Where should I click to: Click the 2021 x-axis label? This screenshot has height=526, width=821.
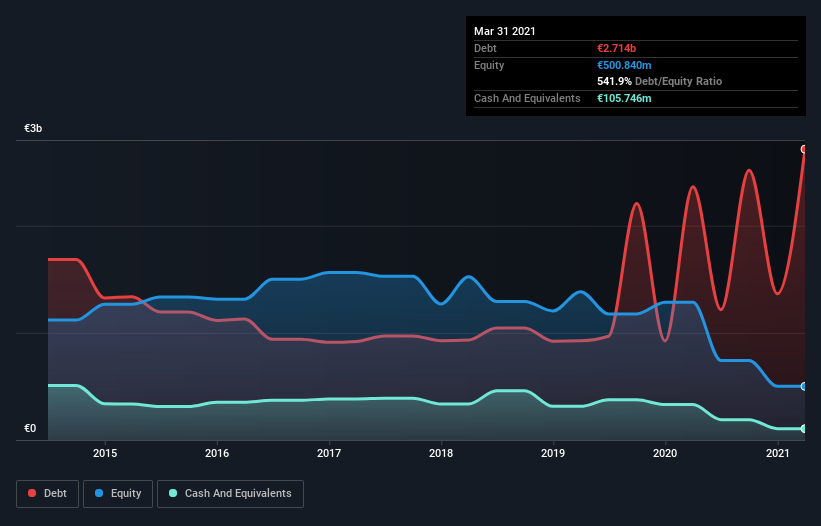tap(778, 453)
